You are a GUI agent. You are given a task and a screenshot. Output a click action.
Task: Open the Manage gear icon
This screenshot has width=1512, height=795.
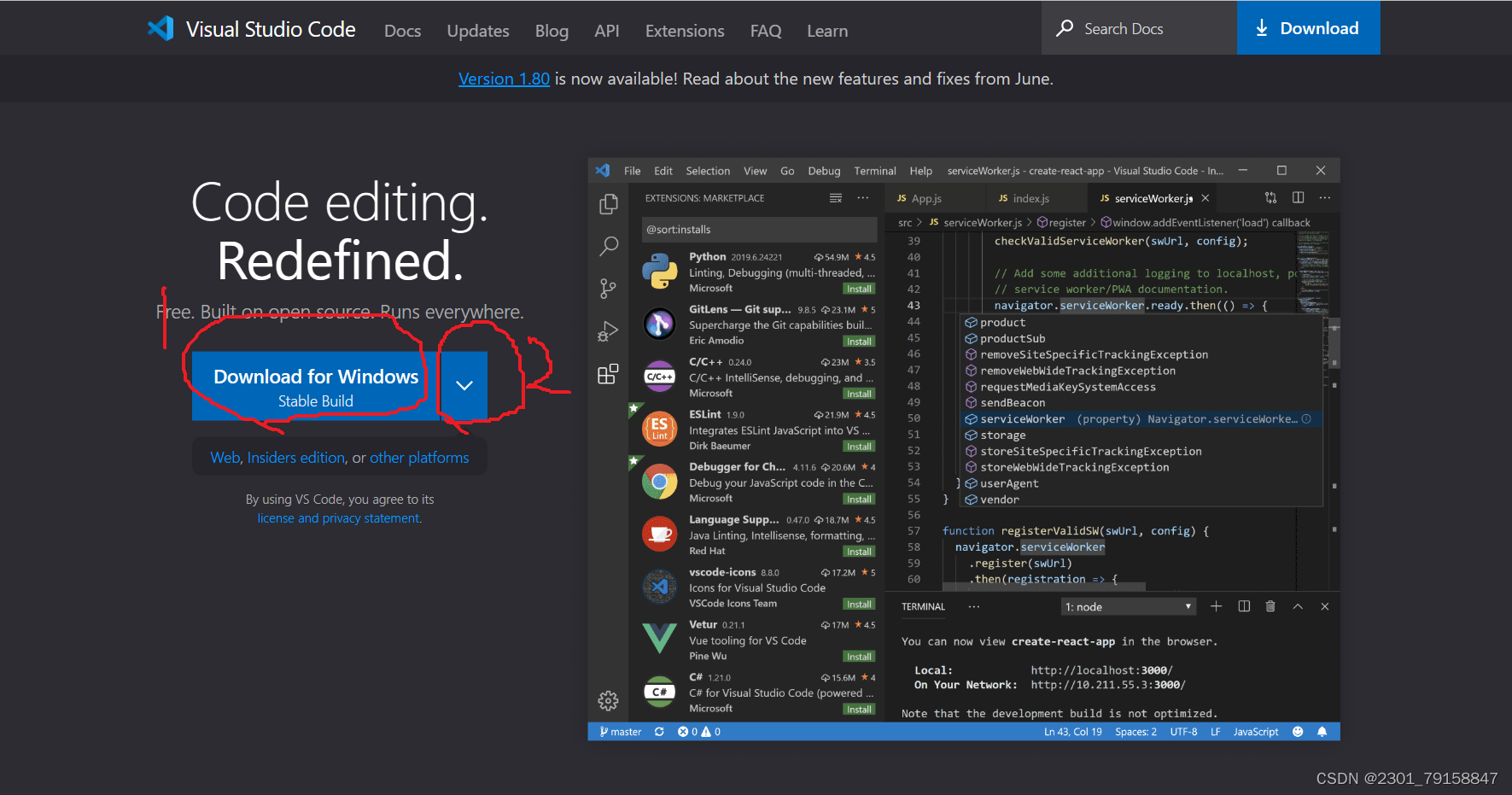pyautogui.click(x=609, y=701)
